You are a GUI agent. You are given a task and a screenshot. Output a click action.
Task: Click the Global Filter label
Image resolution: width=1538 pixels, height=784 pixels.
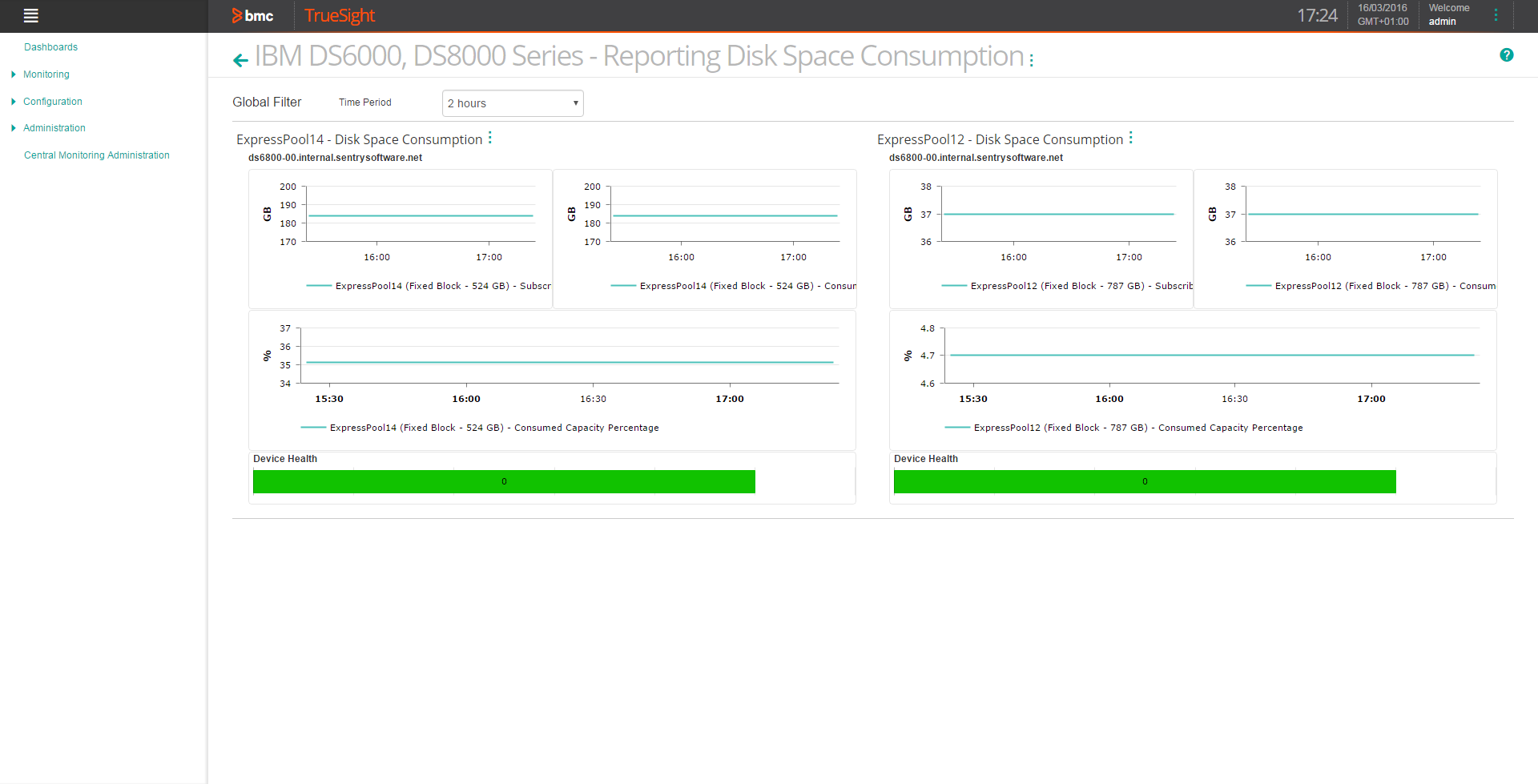[267, 103]
